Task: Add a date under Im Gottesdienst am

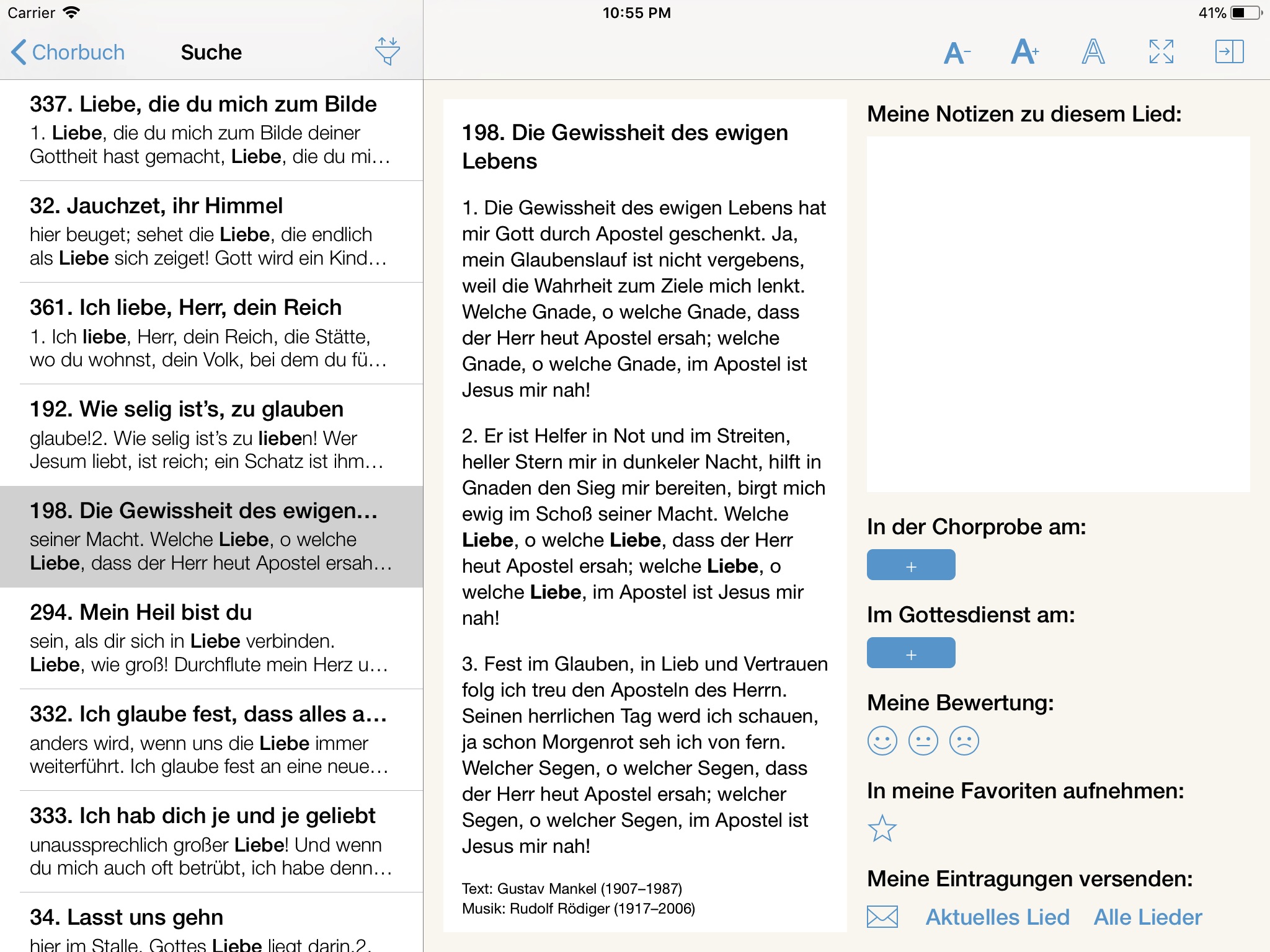Action: click(x=911, y=653)
